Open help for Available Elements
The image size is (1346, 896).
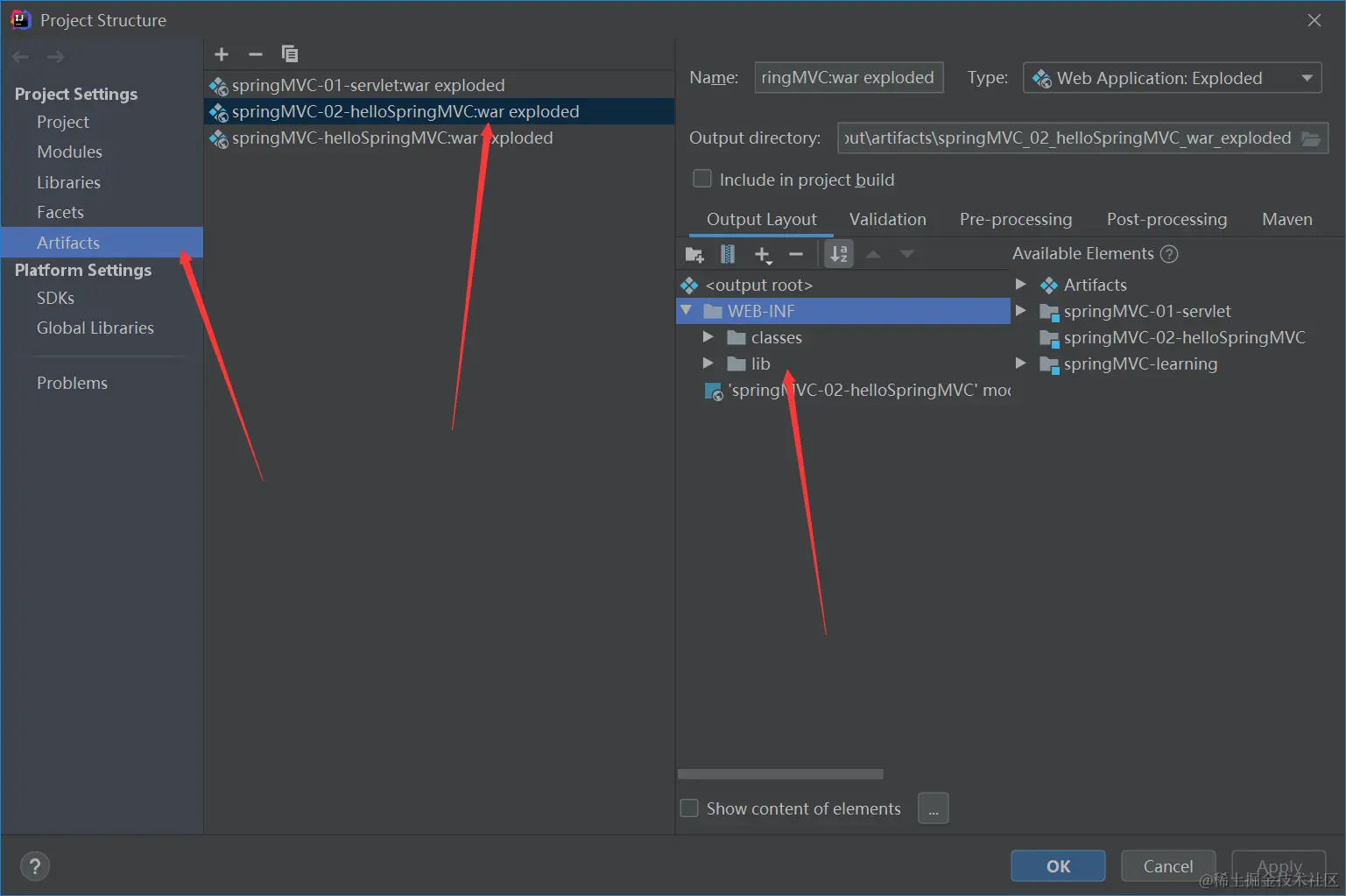click(1169, 254)
